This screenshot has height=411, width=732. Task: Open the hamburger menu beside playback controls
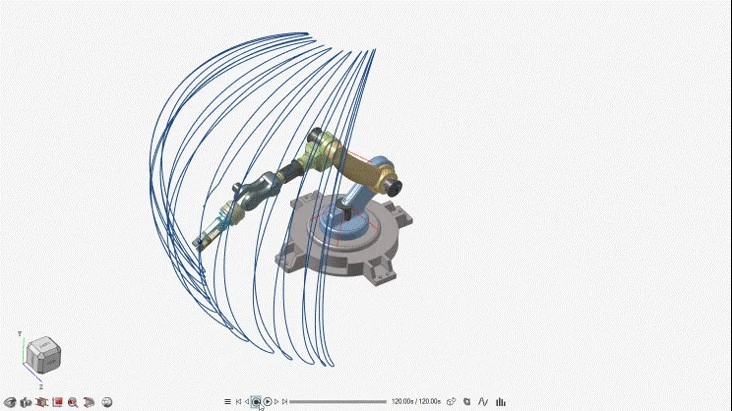point(227,402)
